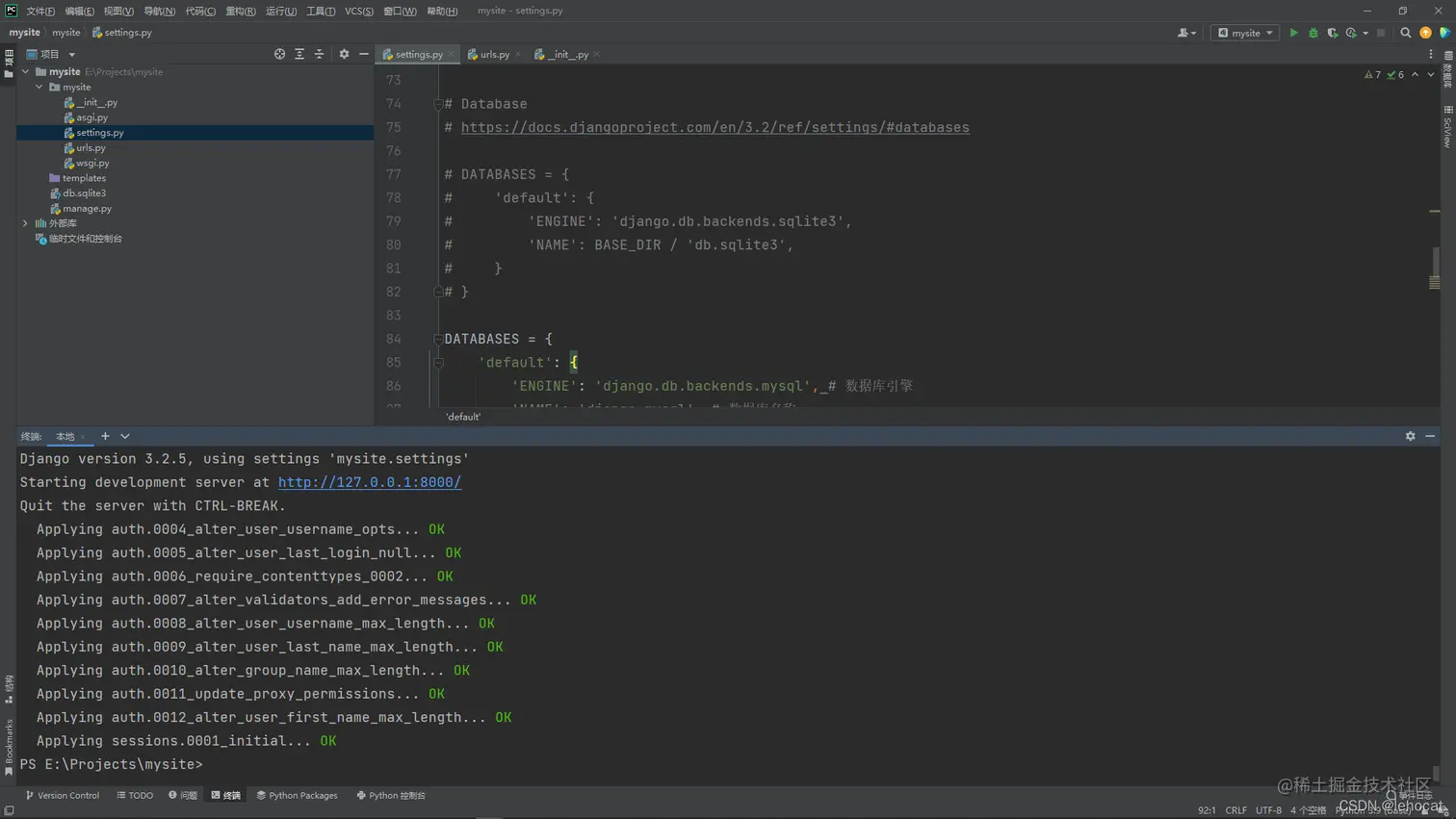Viewport: 1456px width, 819px height.
Task: Expand all items in project panel
Action: 299,54
